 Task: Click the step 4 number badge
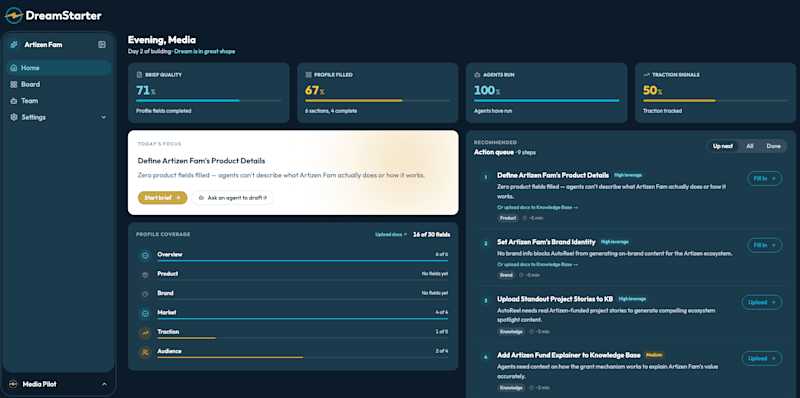coord(485,357)
